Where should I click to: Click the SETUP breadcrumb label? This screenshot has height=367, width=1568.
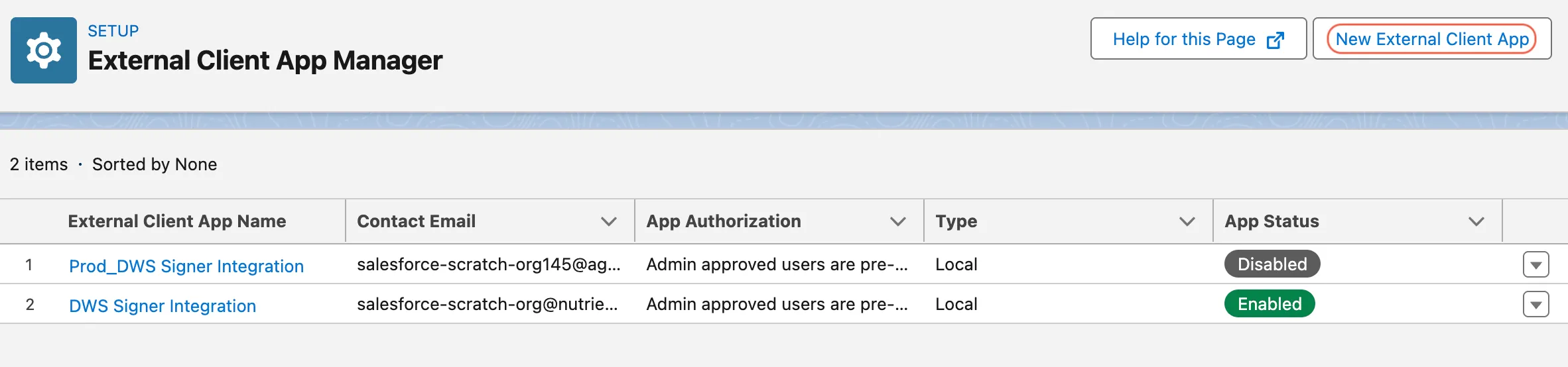113,31
